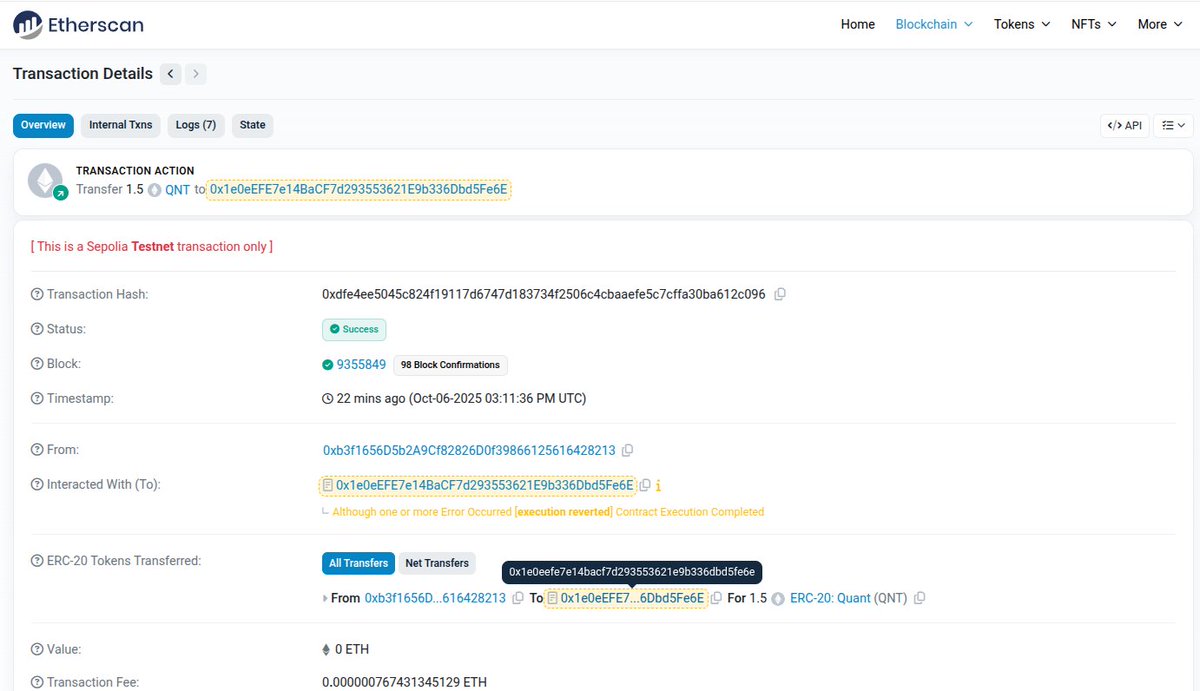Image resolution: width=1200 pixels, height=691 pixels.
Task: Open the list view options dropdown
Action: [1173, 125]
